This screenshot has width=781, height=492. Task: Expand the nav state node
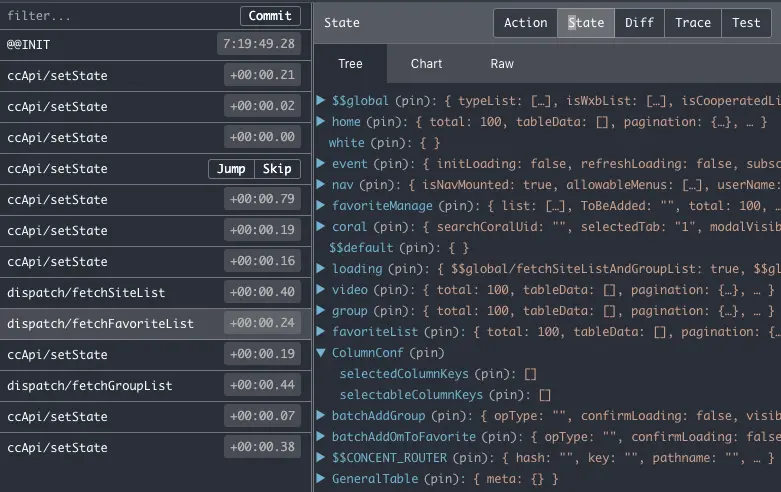click(x=321, y=184)
